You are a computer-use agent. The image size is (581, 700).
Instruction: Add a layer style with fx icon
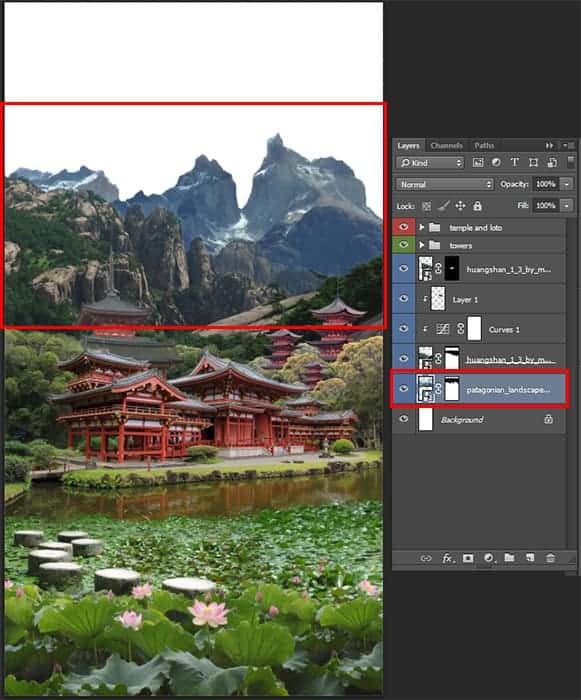click(x=447, y=558)
